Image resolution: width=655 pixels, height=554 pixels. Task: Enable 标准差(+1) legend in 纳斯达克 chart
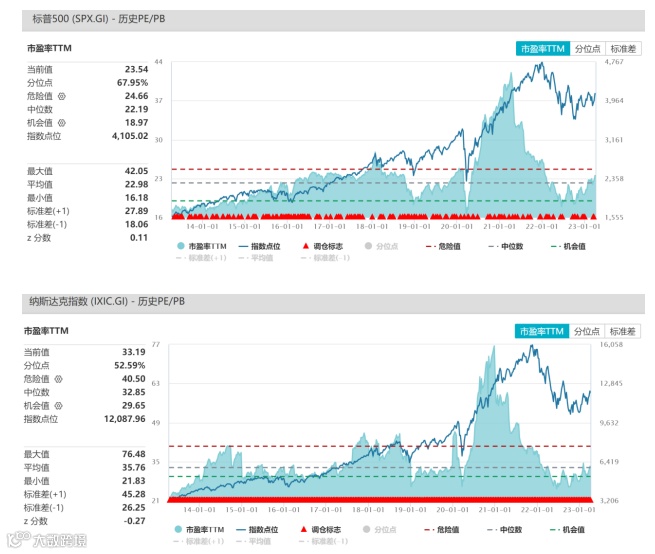(199, 541)
